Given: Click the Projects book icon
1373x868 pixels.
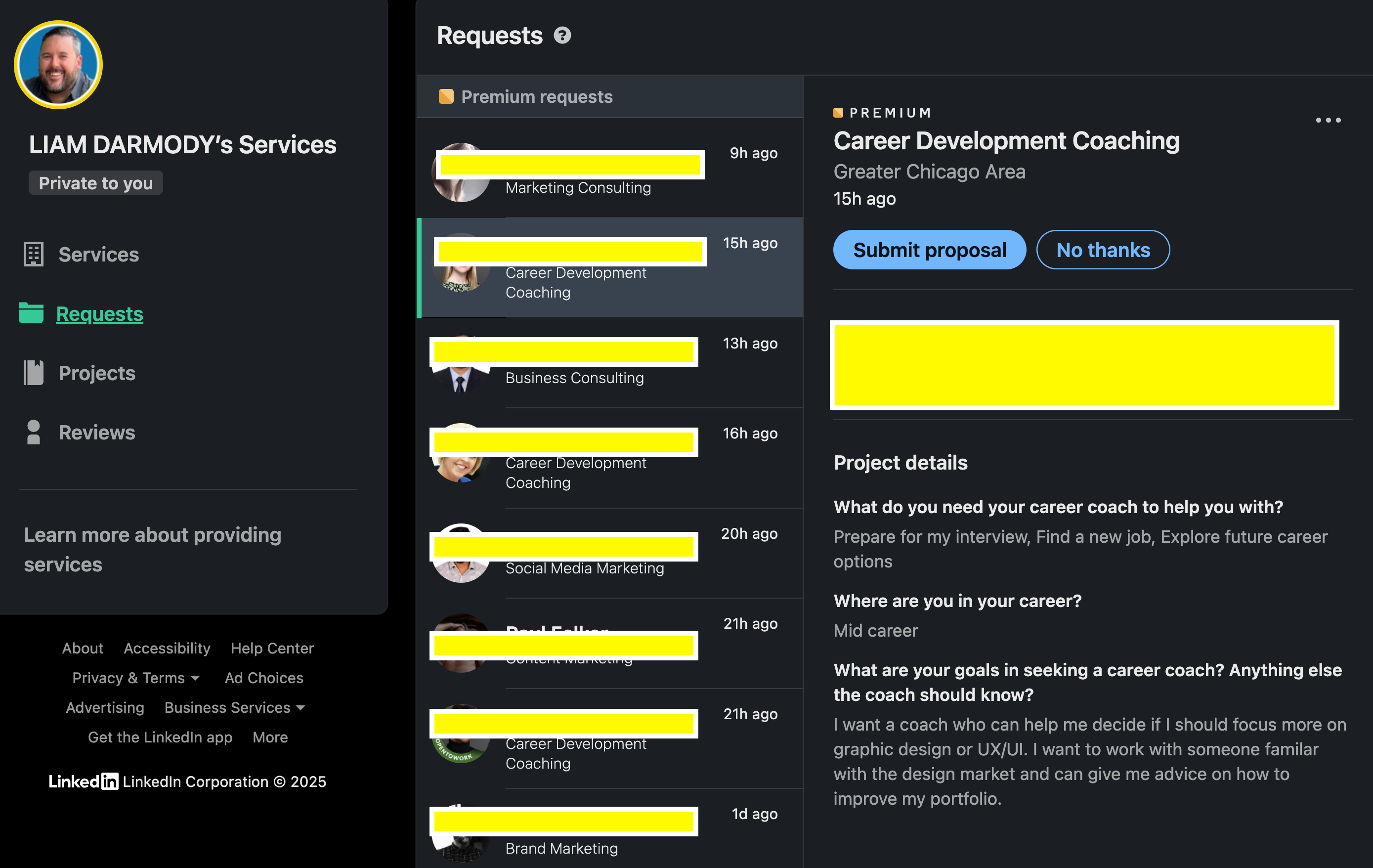Looking at the screenshot, I should tap(33, 373).
